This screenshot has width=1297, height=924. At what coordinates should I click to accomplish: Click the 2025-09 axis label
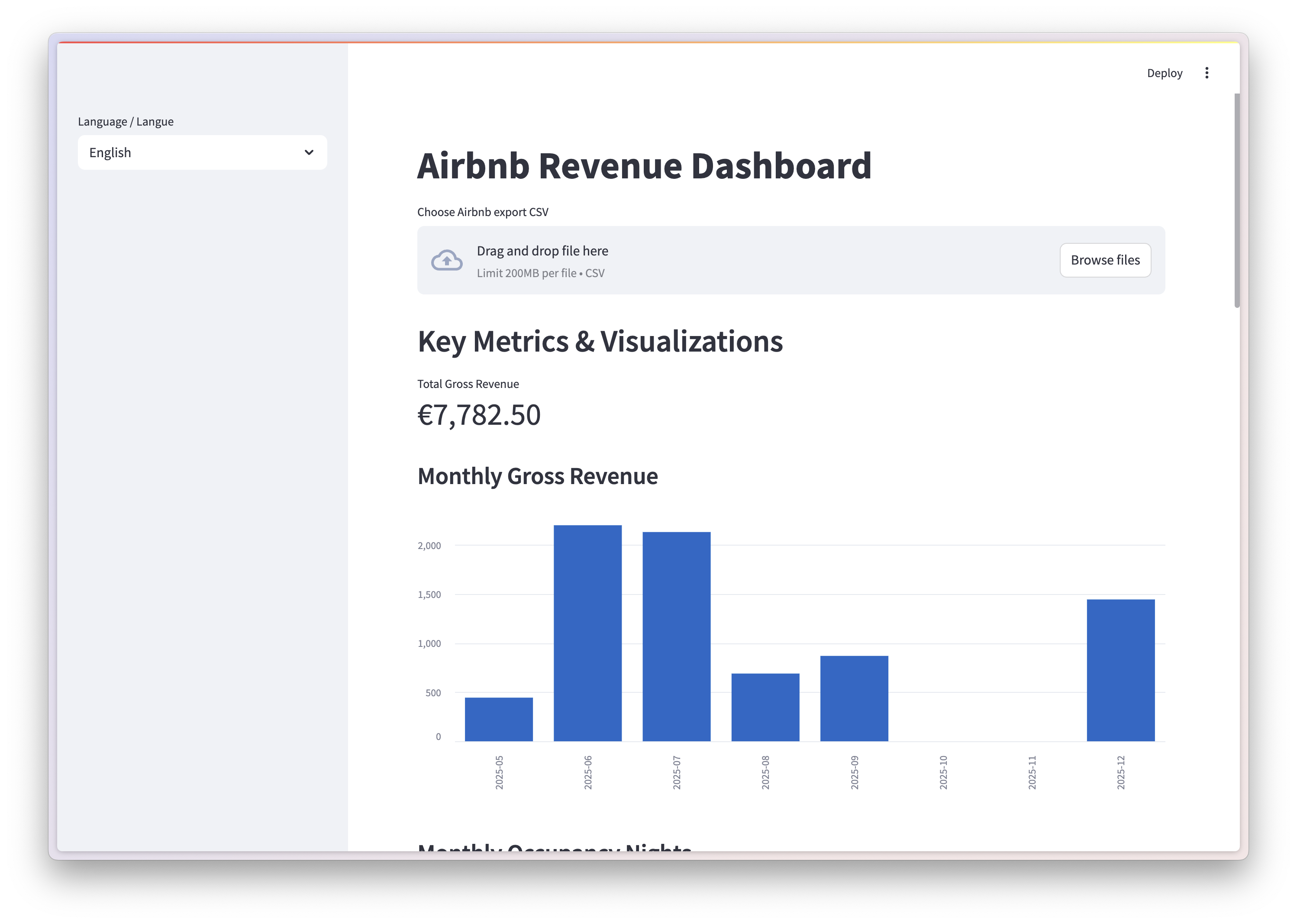tap(855, 772)
